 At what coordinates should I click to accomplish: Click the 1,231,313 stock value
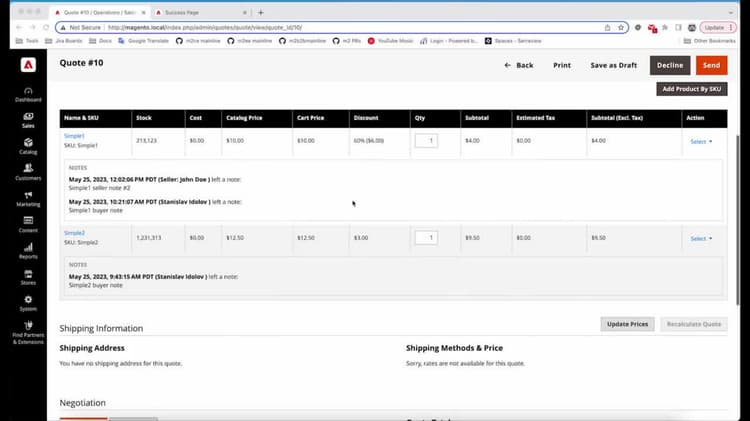(x=149, y=238)
